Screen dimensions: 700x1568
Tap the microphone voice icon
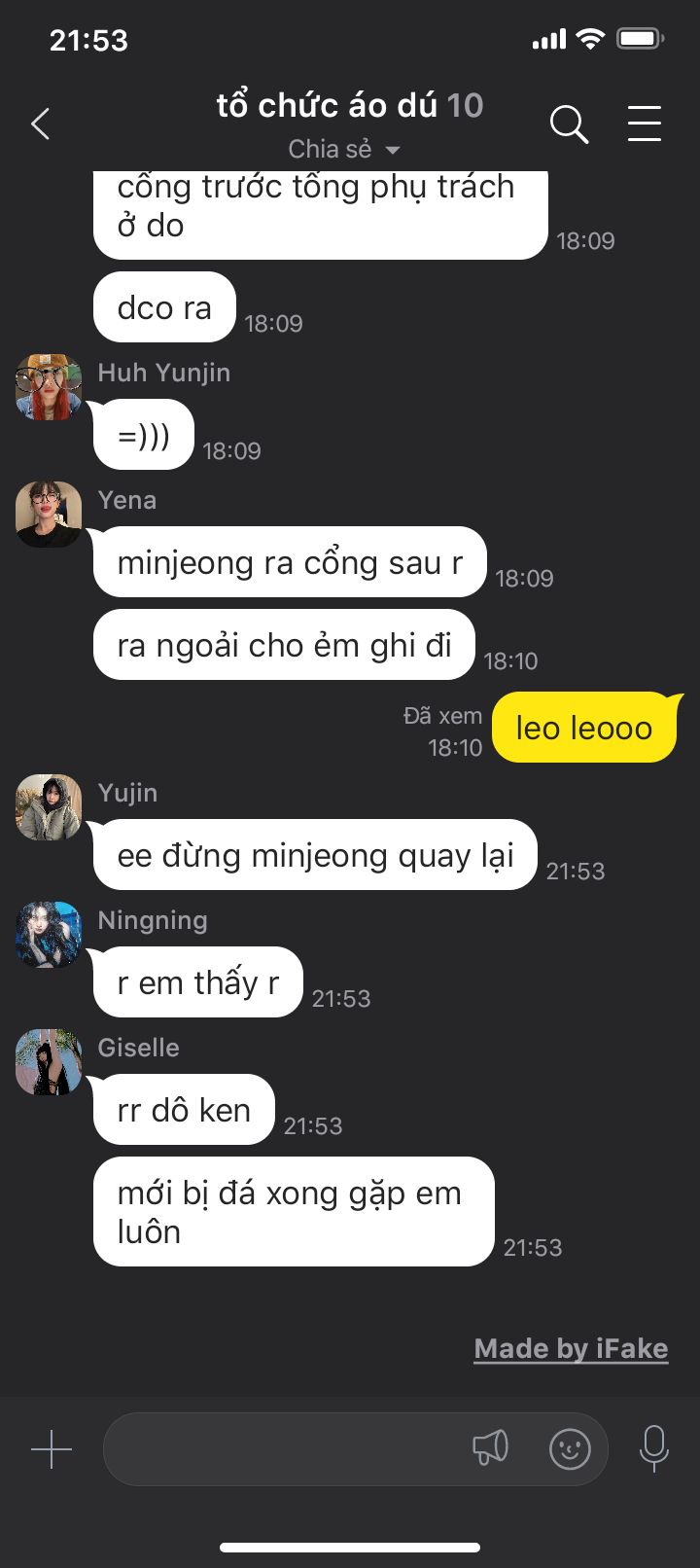(x=653, y=1448)
